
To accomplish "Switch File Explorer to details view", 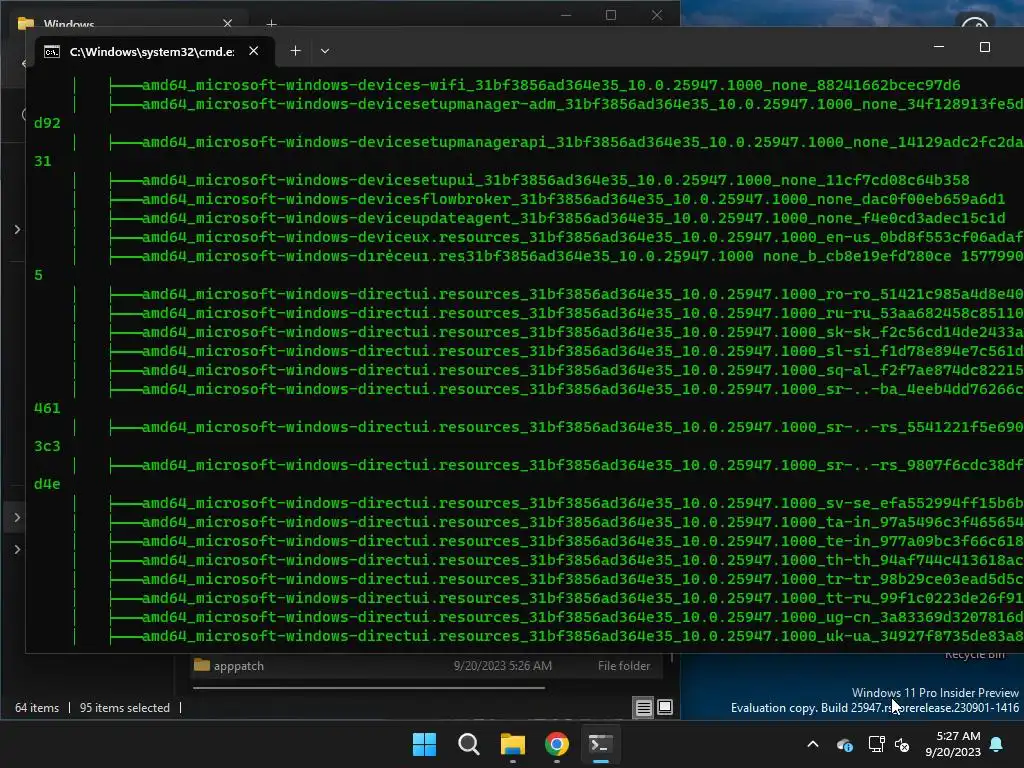I will [x=643, y=708].
